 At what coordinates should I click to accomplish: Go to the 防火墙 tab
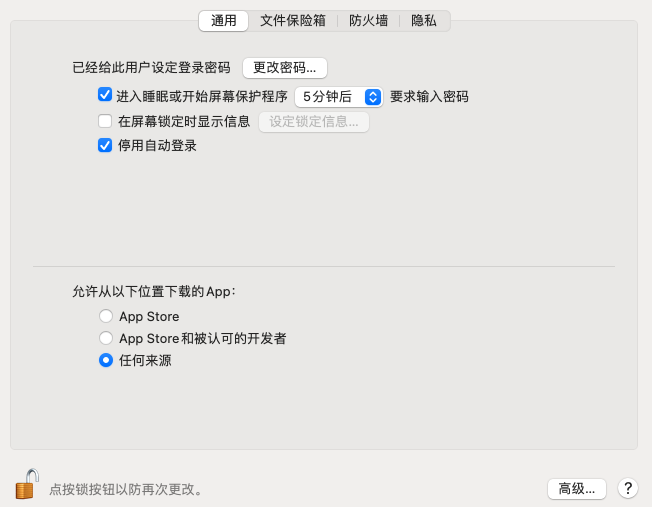coord(368,20)
